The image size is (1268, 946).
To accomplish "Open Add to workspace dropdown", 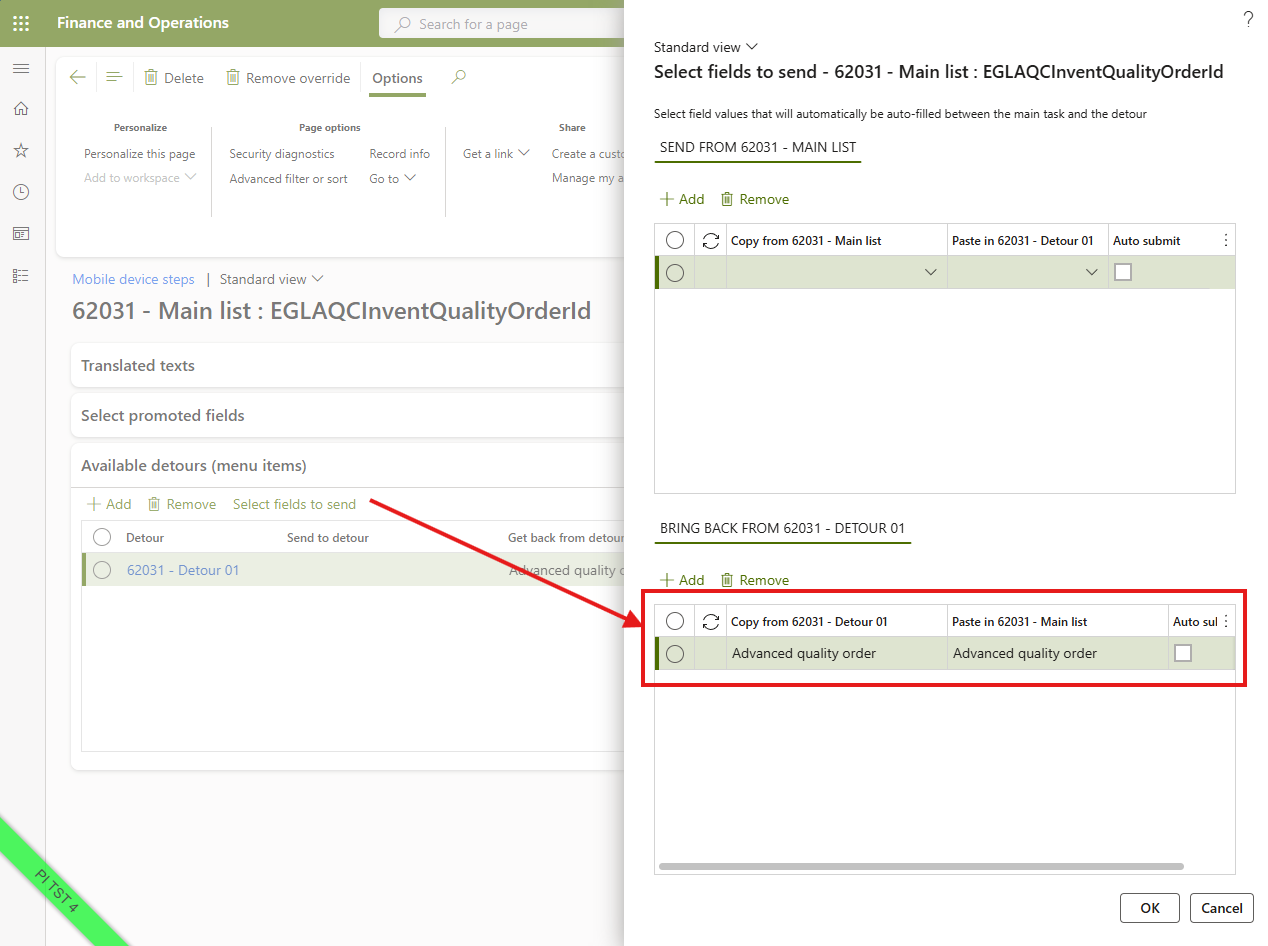I will (140, 178).
